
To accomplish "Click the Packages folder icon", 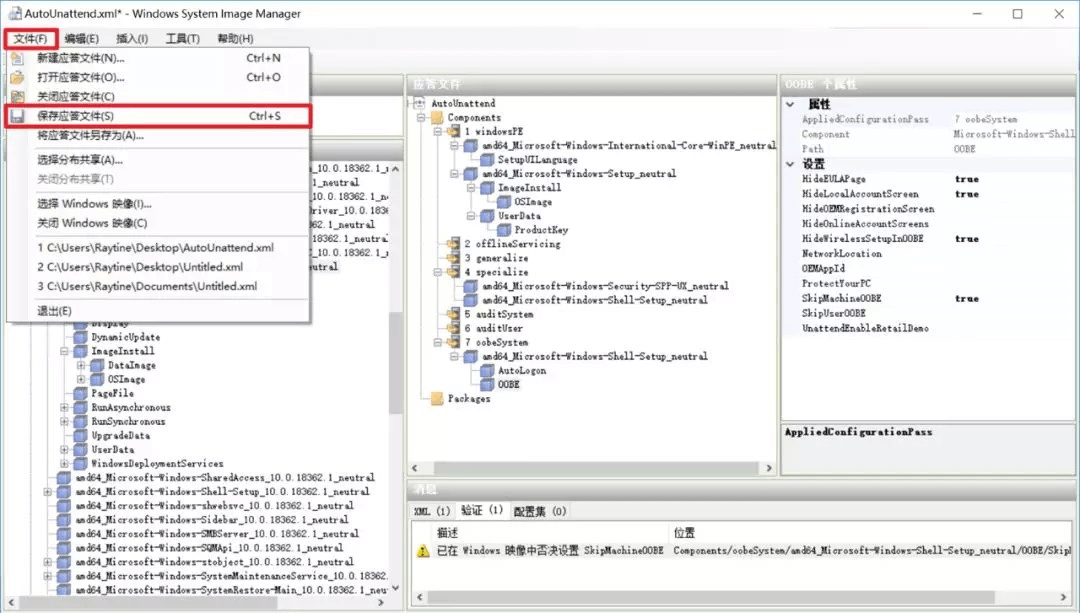I will (436, 399).
